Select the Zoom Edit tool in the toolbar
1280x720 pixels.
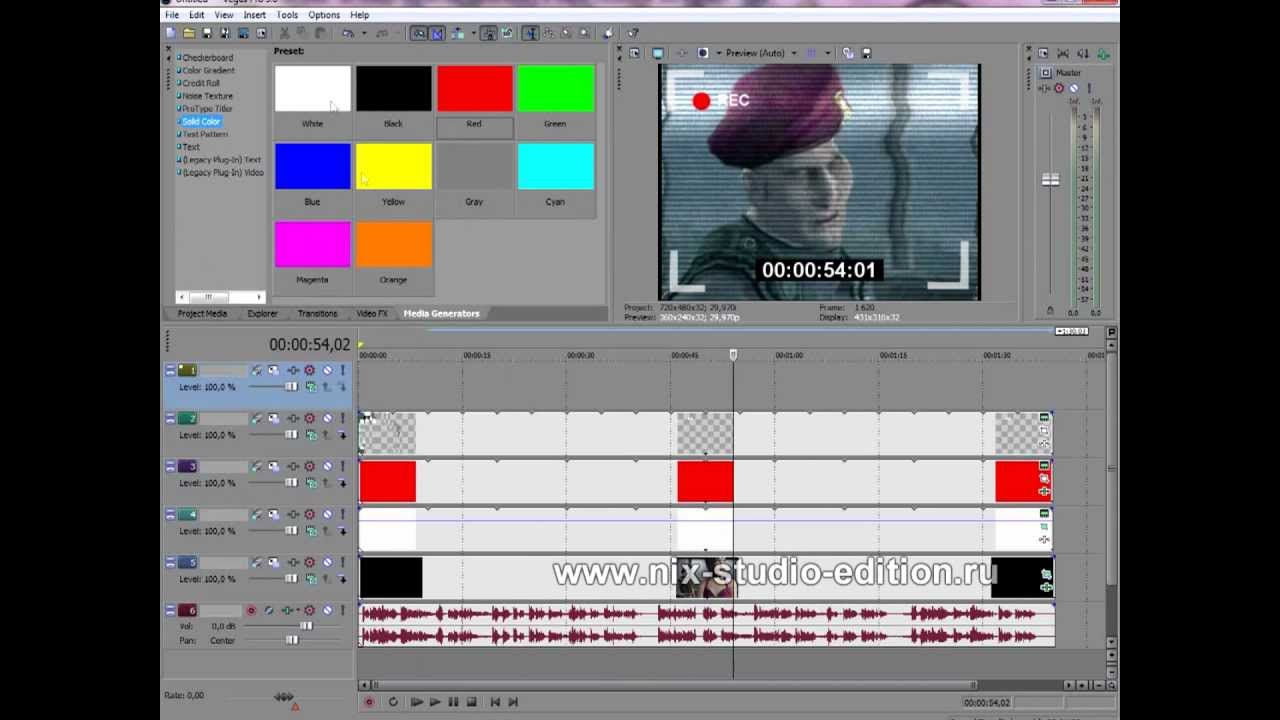[x=584, y=33]
